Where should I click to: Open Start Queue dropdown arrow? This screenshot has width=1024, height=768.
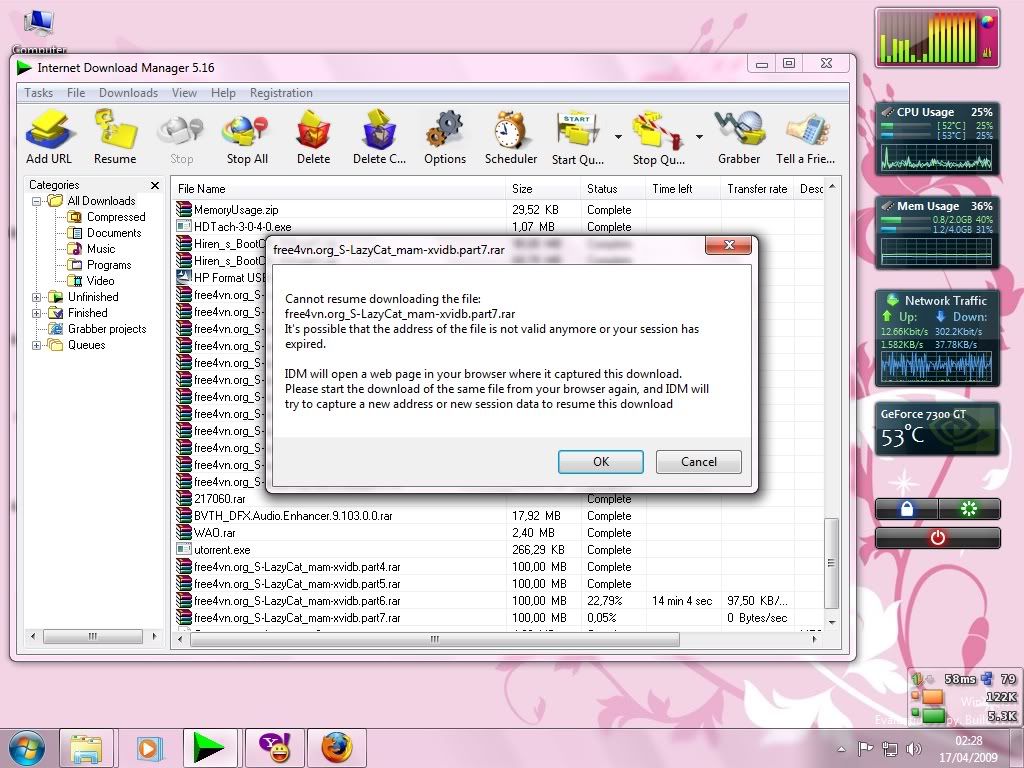(x=619, y=137)
